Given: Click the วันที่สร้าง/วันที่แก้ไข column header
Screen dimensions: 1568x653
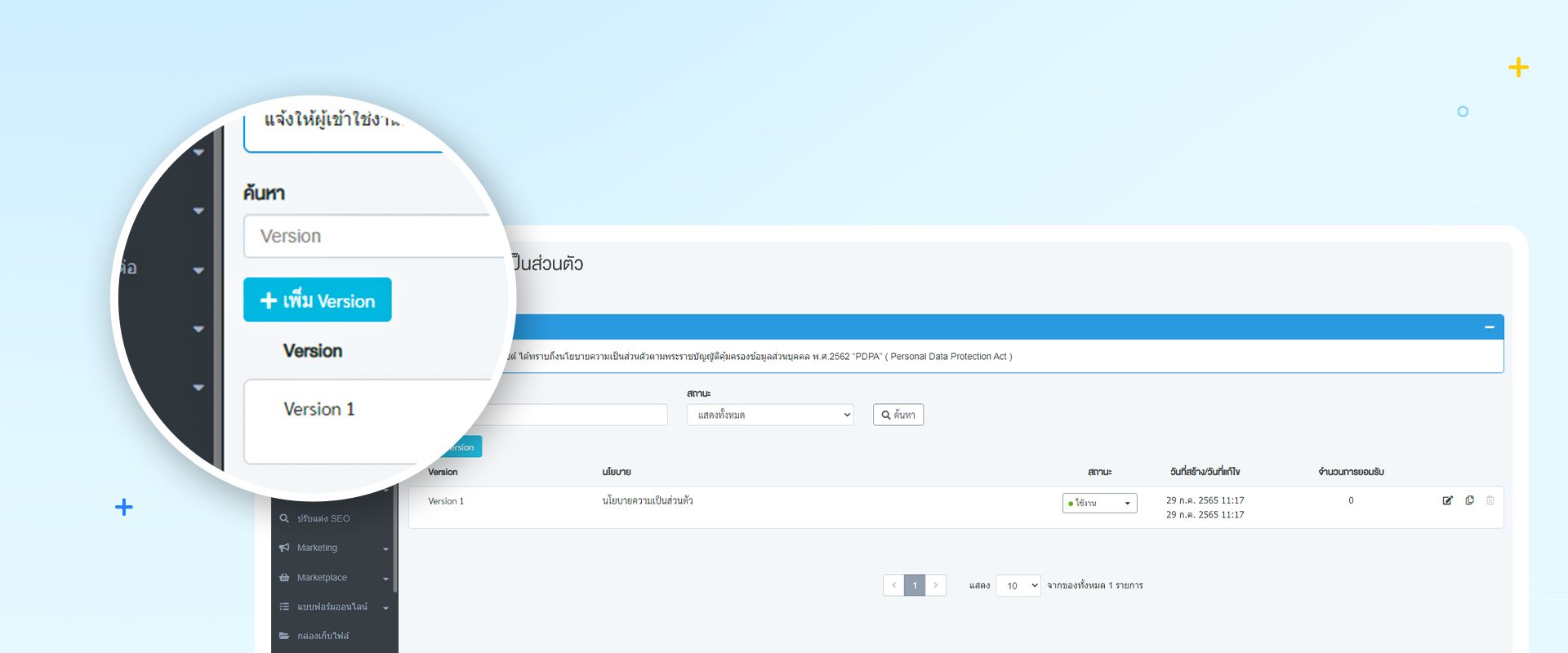Looking at the screenshot, I should point(1205,472).
